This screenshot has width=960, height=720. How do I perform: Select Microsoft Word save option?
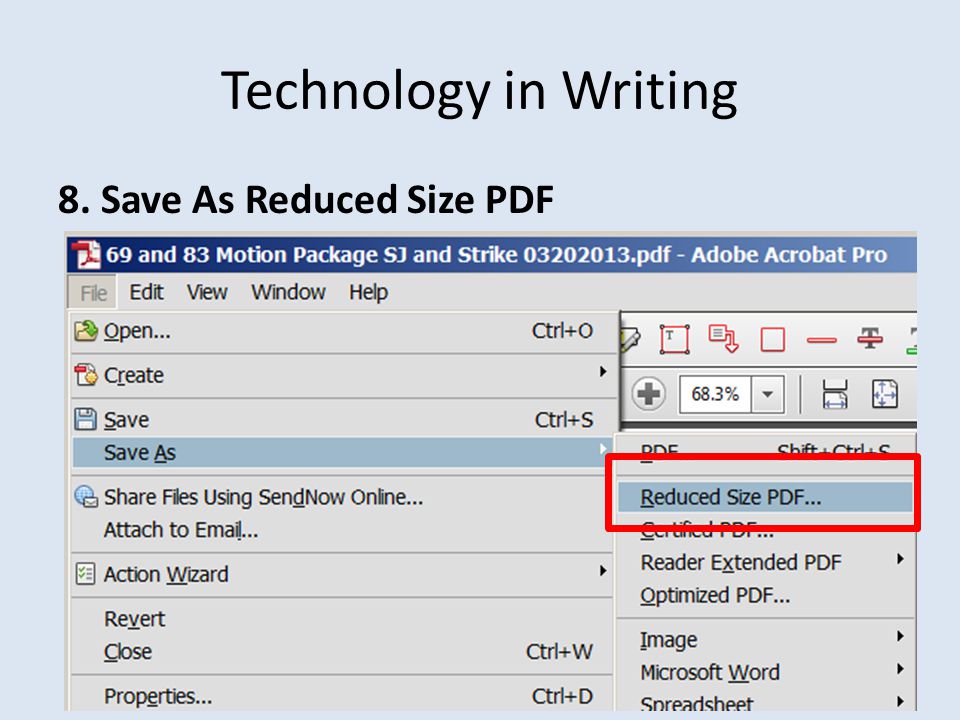click(765, 672)
